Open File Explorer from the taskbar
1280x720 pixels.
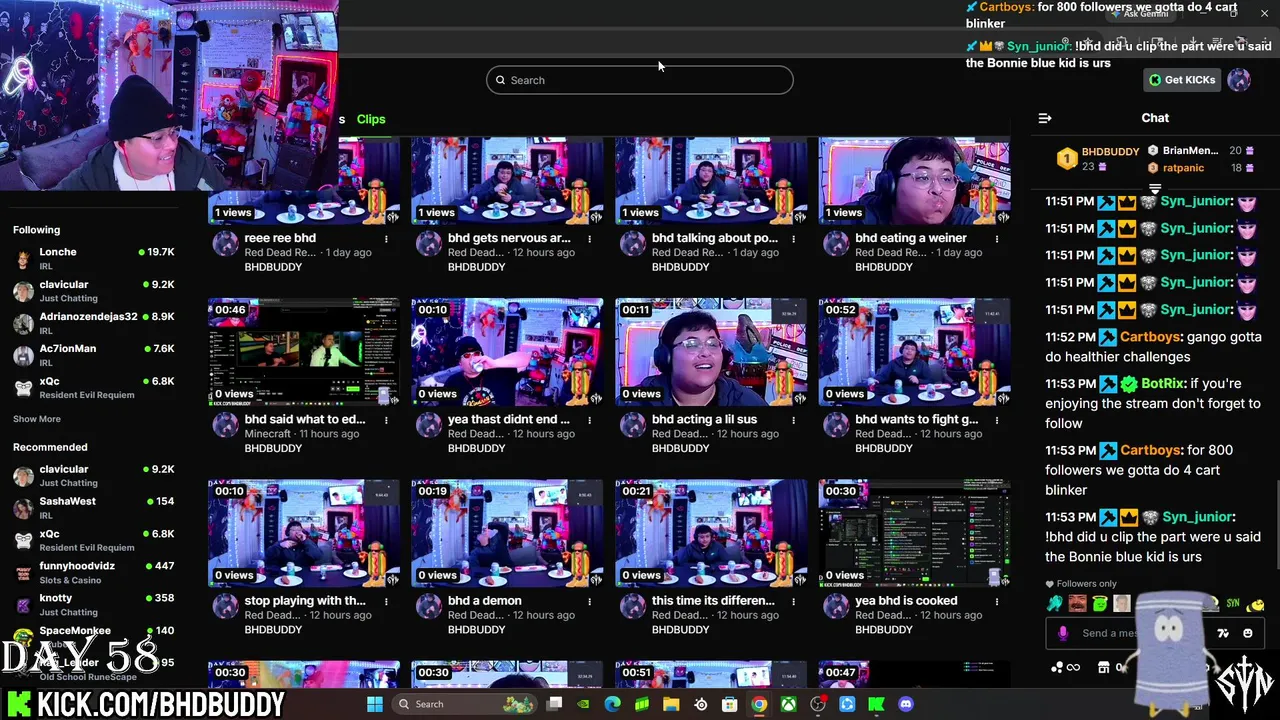point(671,704)
